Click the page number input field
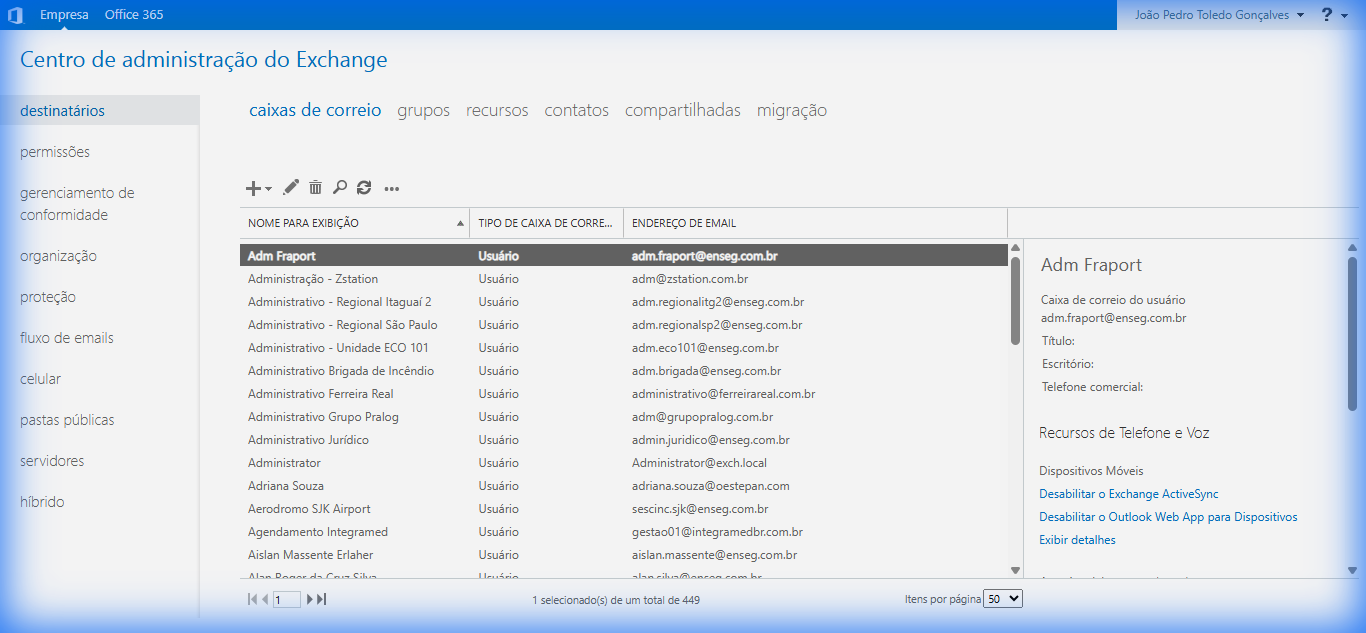Screen dimensions: 1366x633 tap(286, 600)
